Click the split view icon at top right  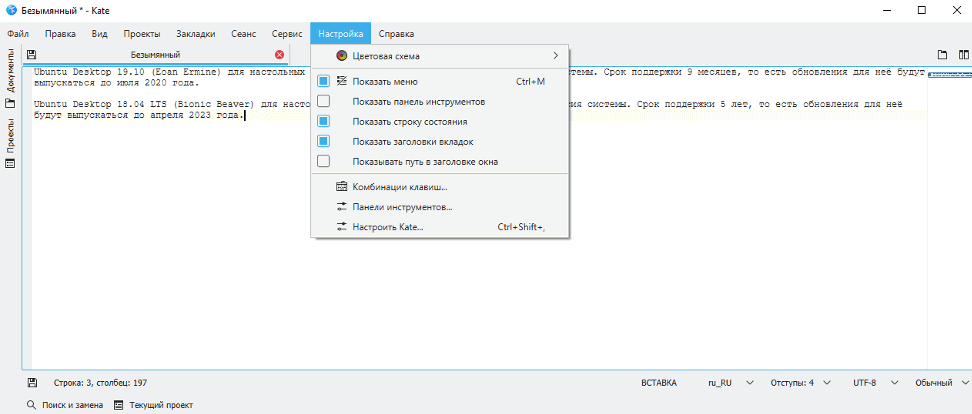coord(963,55)
